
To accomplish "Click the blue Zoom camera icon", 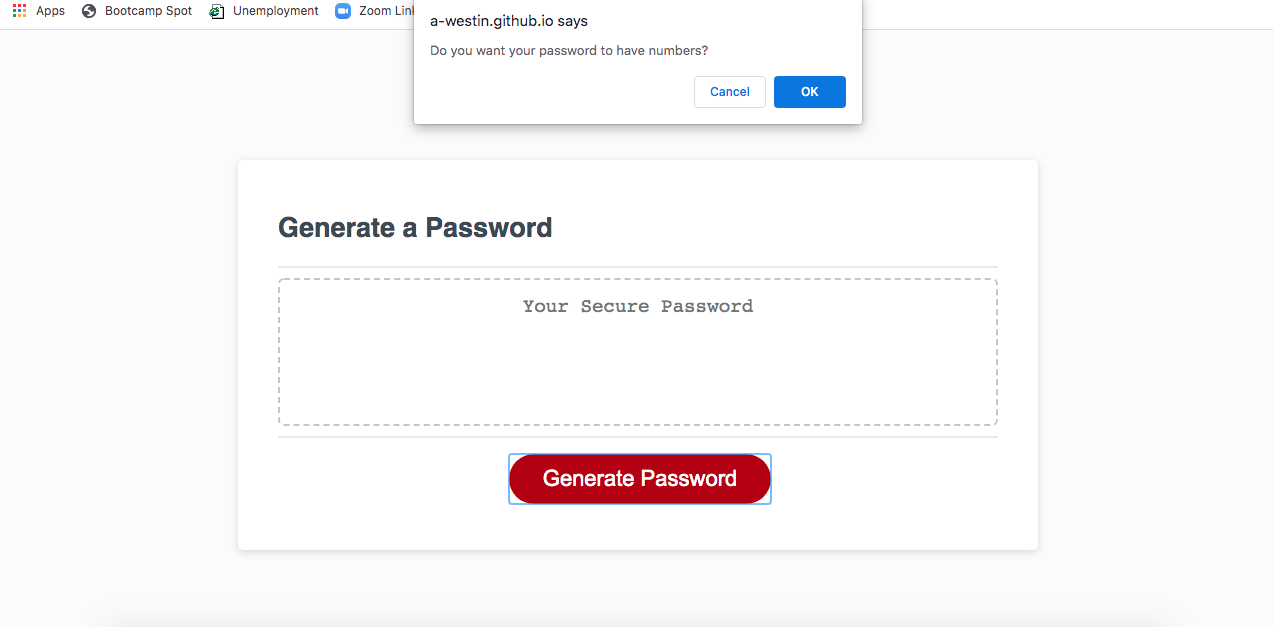I will pos(341,10).
